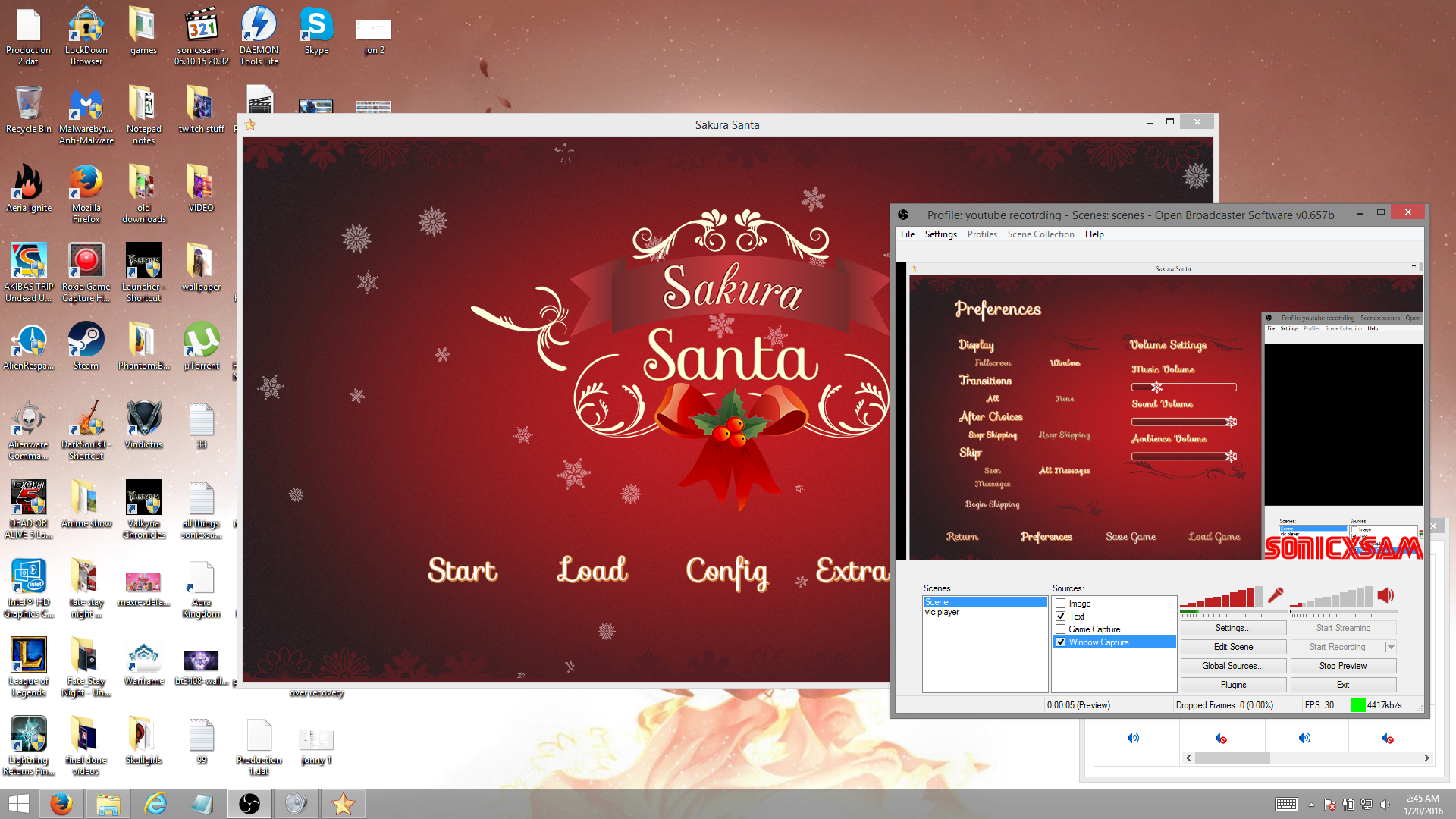The width and height of the screenshot is (1456, 819).
Task: Open the Intel HD Graphics desktop icon
Action: [x=29, y=588]
